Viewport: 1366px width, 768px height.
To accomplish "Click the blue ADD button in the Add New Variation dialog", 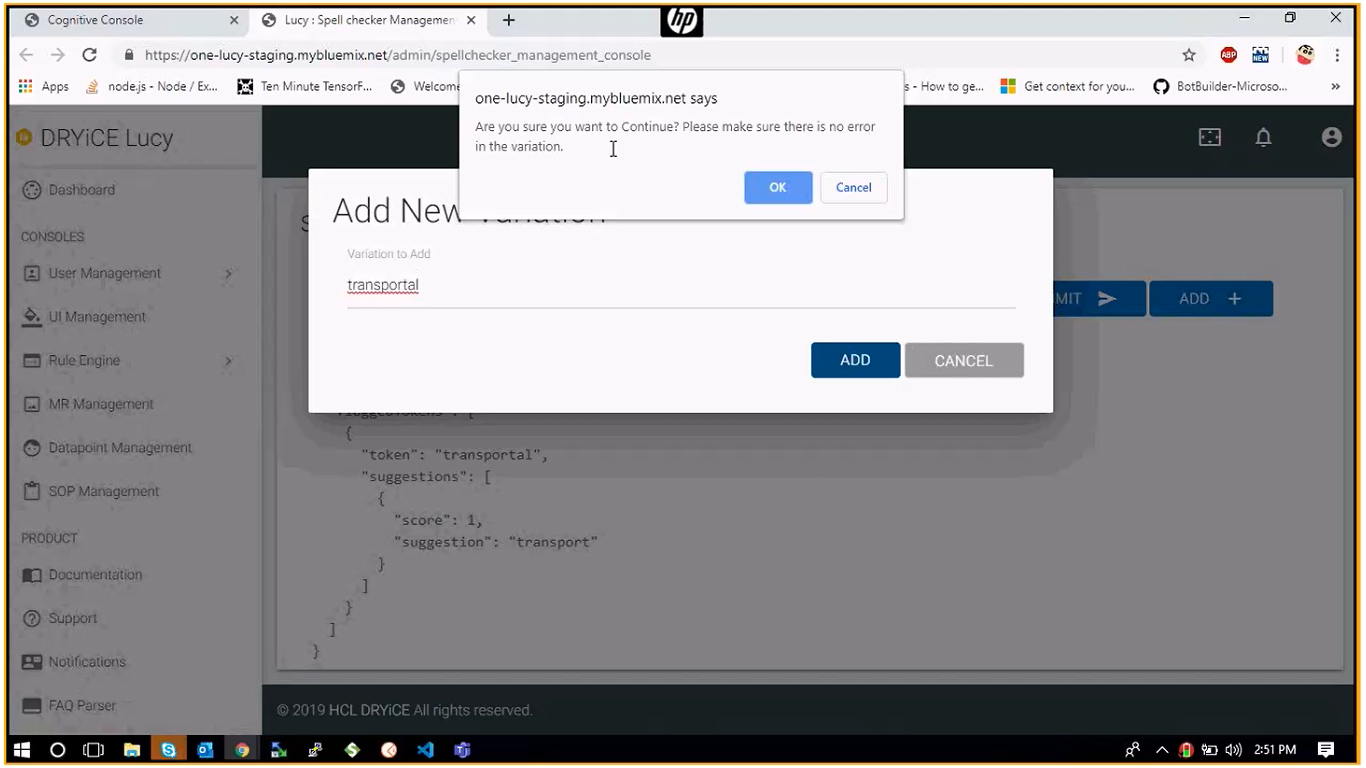I will point(855,360).
